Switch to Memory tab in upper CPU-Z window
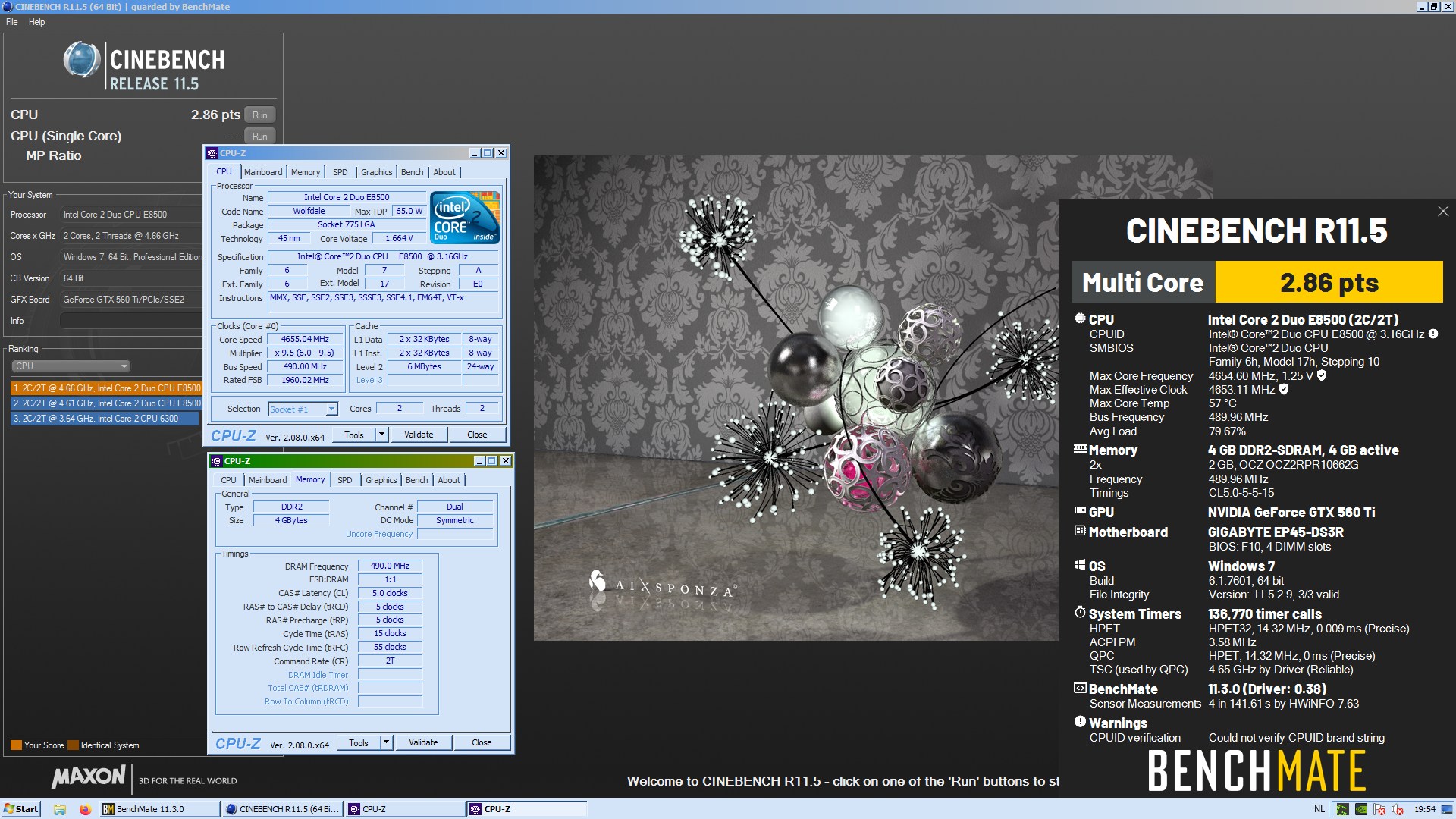 click(306, 172)
